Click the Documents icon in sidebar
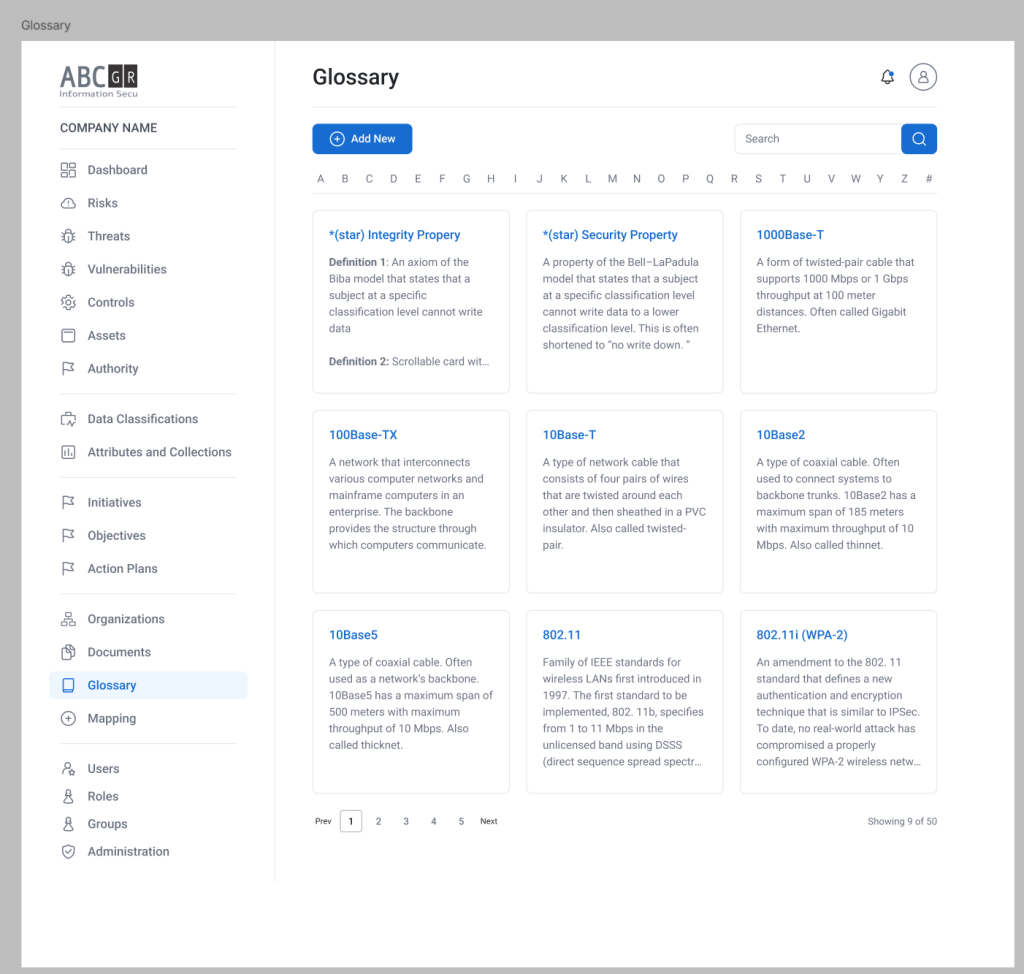1024x974 pixels. click(68, 652)
